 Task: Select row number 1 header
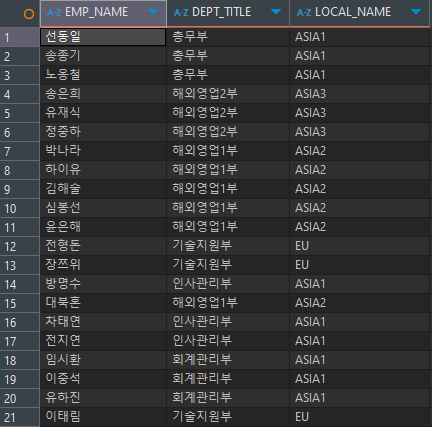[x=20, y=37]
